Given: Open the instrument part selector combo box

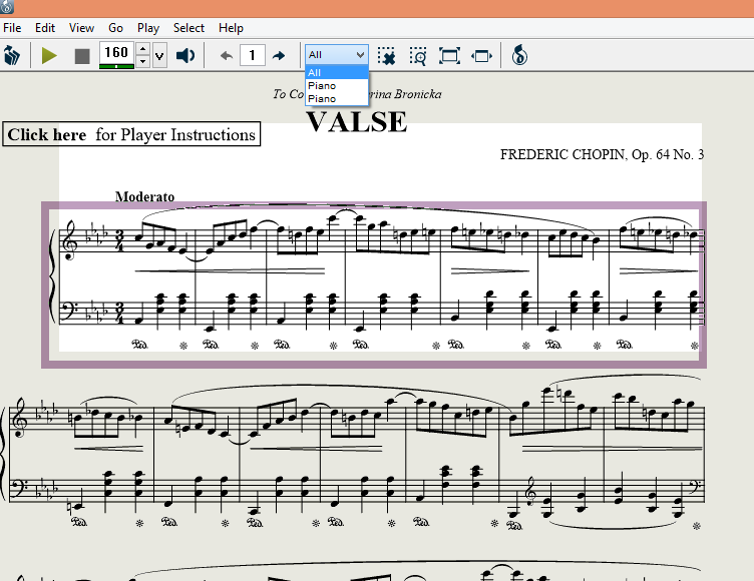Looking at the screenshot, I should 336,54.
